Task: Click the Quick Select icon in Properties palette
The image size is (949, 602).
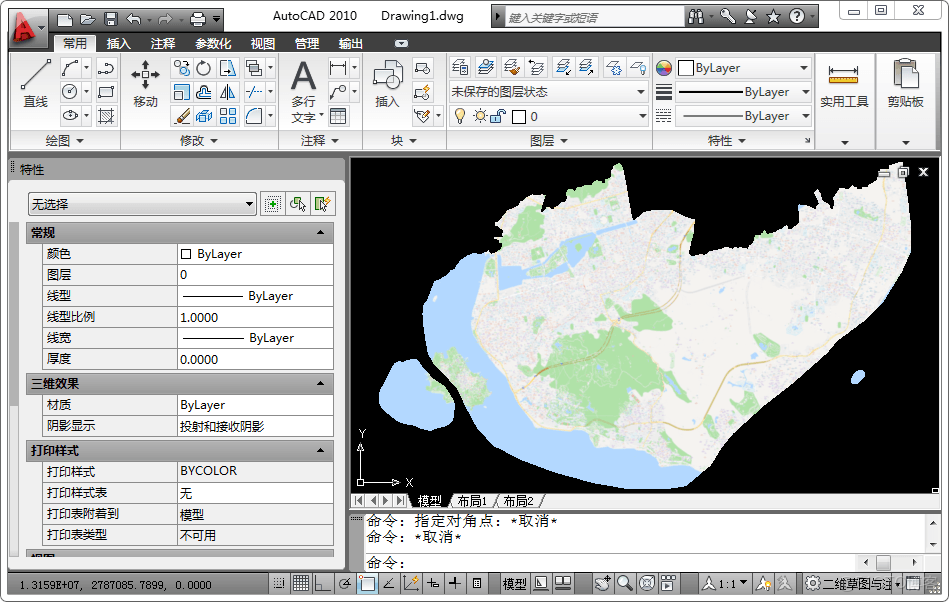Action: tap(321, 204)
